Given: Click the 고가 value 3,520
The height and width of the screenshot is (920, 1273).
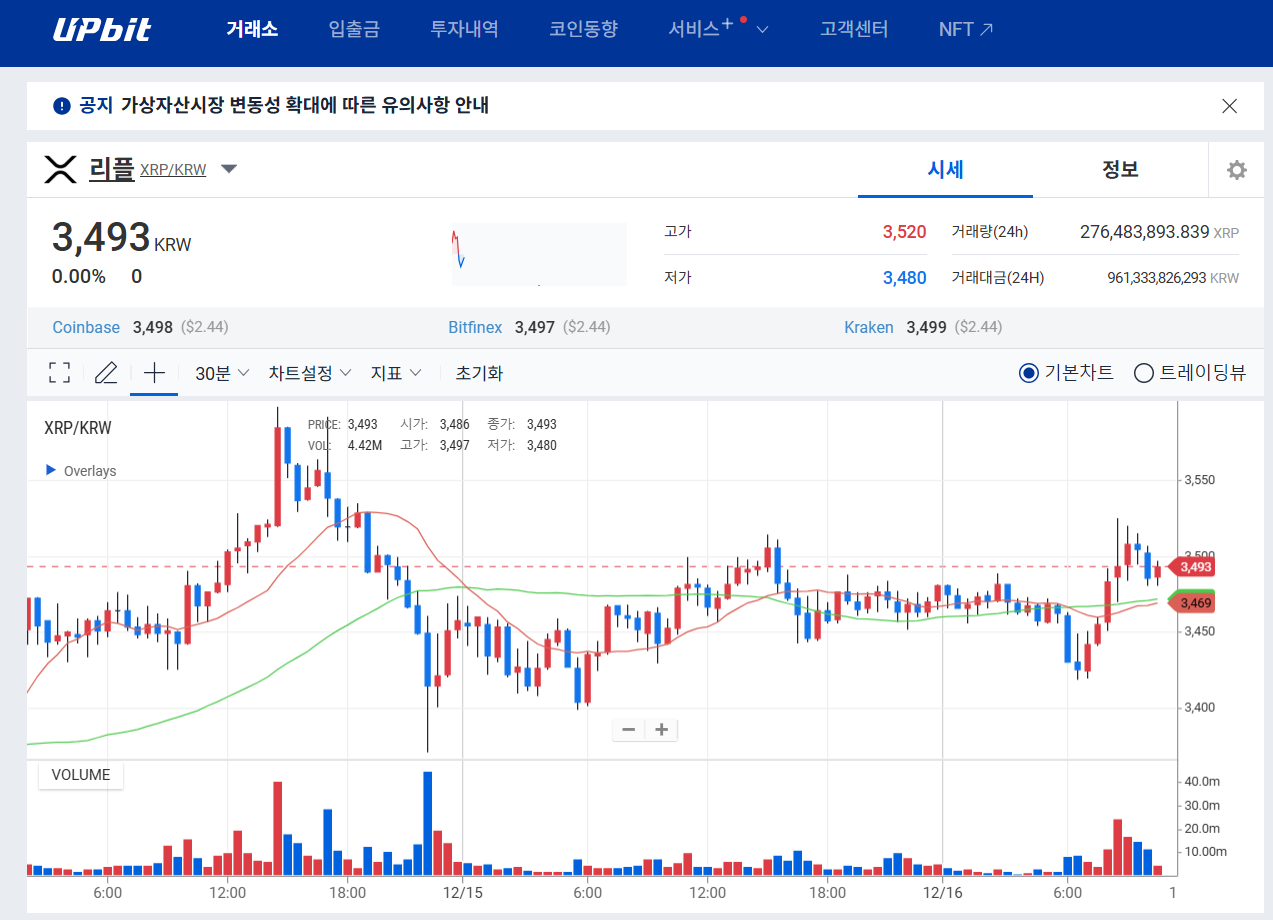Looking at the screenshot, I should [x=904, y=232].
